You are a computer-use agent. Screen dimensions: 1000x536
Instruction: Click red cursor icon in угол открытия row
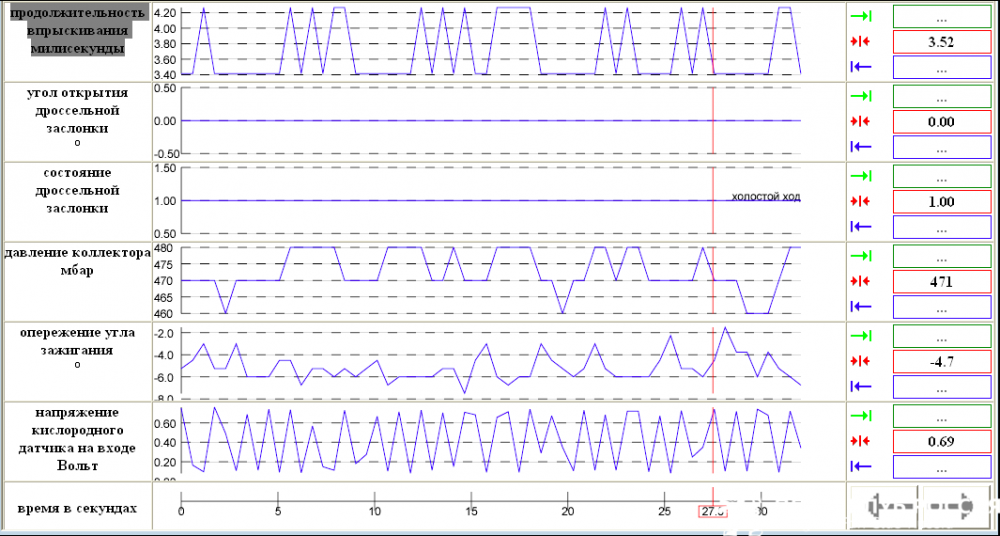(862, 121)
